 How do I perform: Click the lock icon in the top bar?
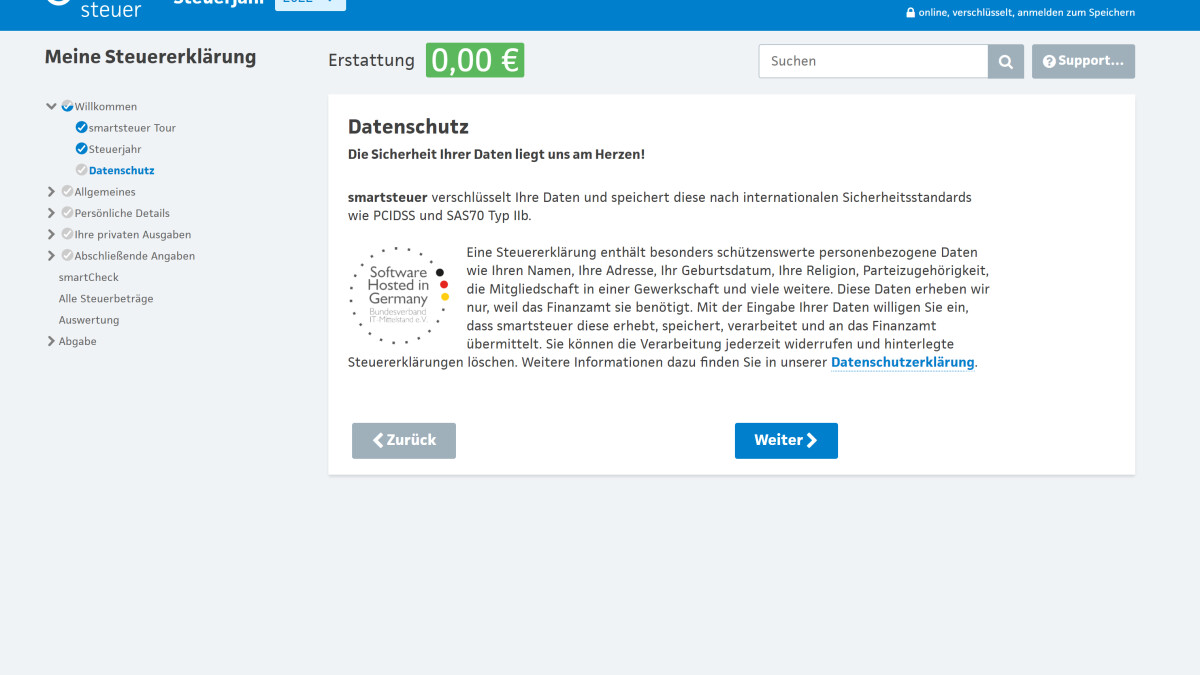(x=909, y=13)
